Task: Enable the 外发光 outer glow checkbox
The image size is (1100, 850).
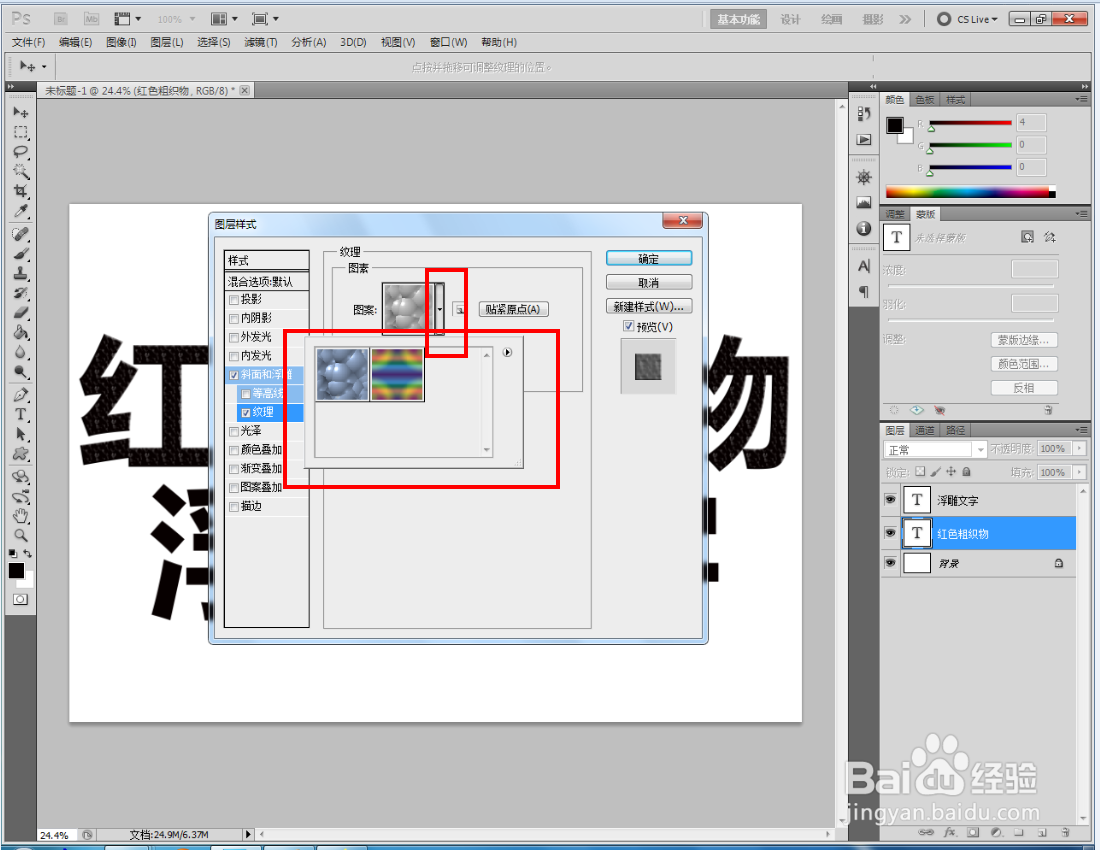Action: coord(234,337)
